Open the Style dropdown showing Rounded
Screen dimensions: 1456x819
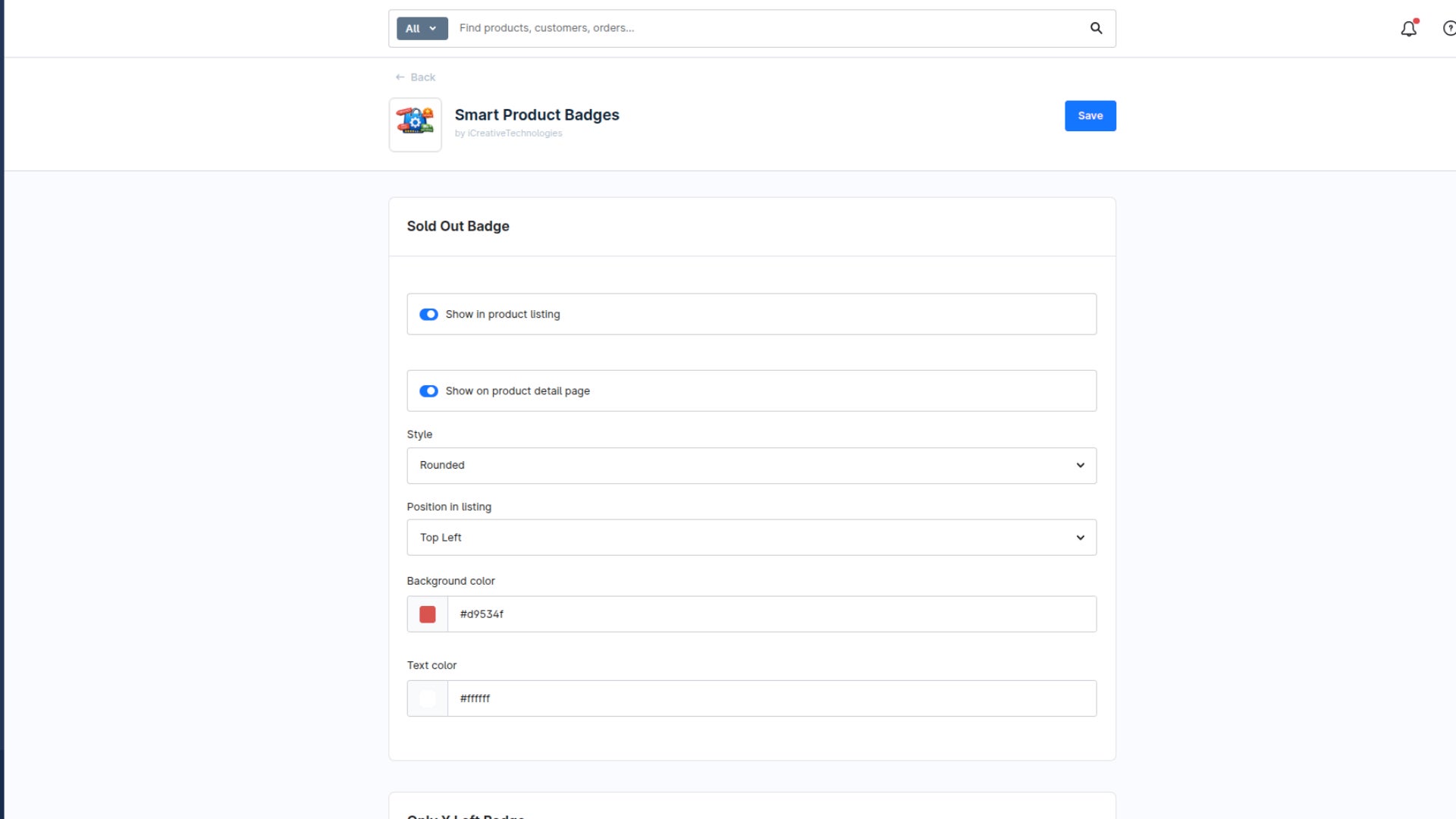pos(752,466)
